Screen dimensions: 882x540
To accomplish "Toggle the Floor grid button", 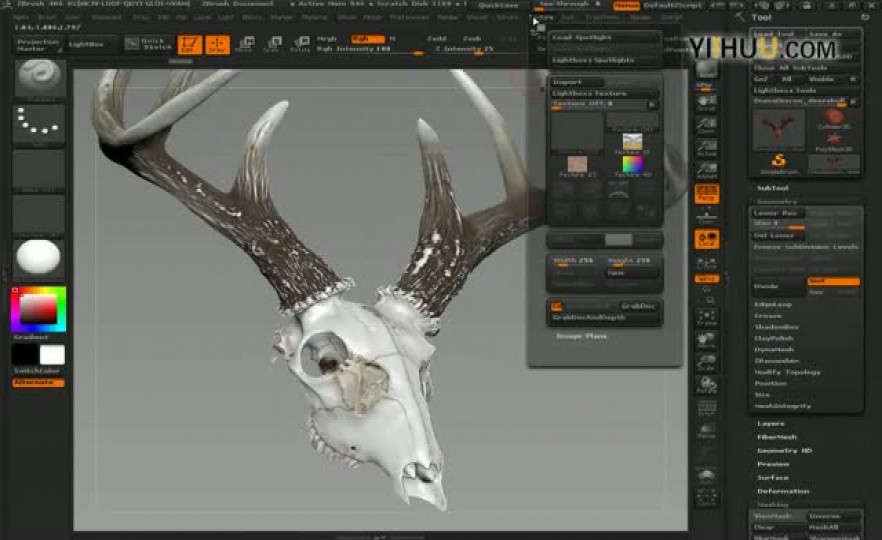I will pyautogui.click(x=706, y=216).
